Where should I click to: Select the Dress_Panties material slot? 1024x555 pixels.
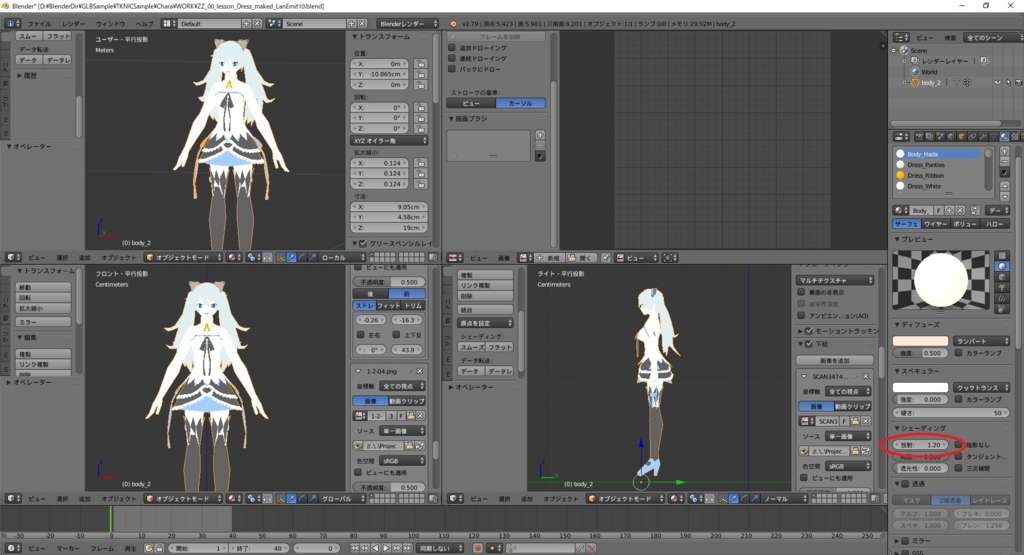click(x=936, y=165)
